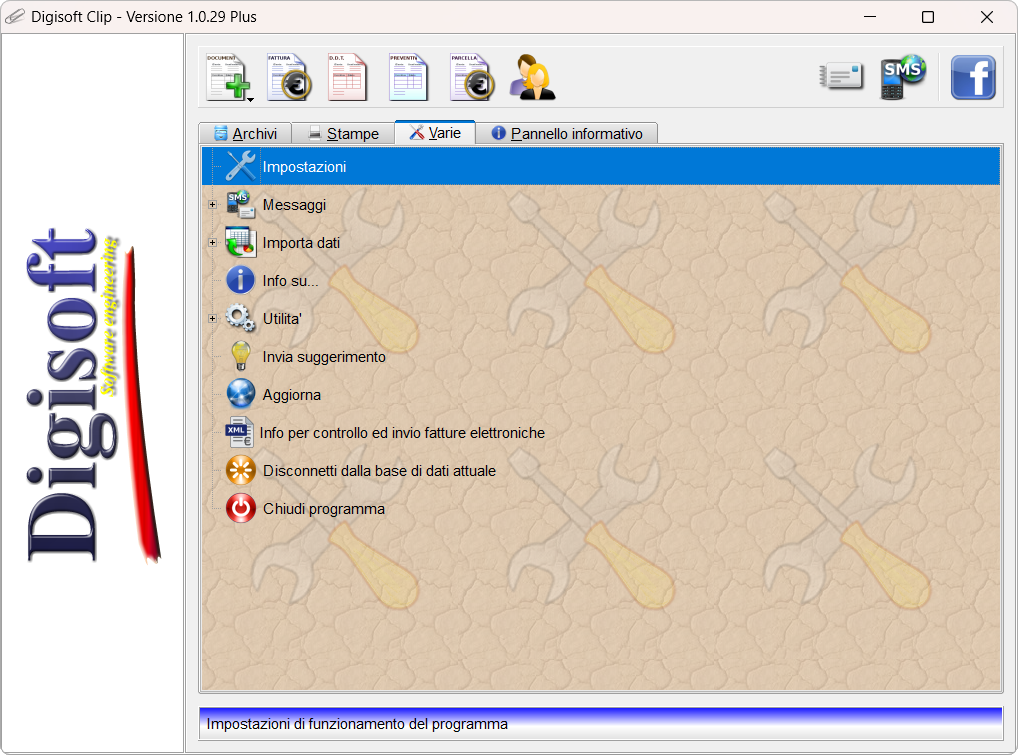Click the email envelope toolbar icon

point(841,77)
